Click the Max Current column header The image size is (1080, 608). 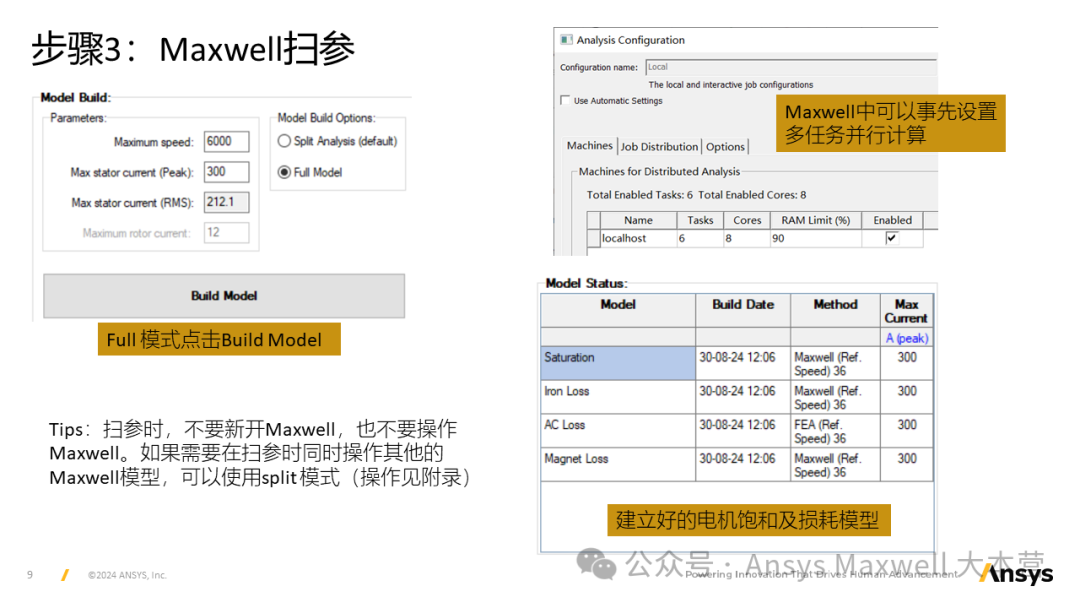click(906, 311)
